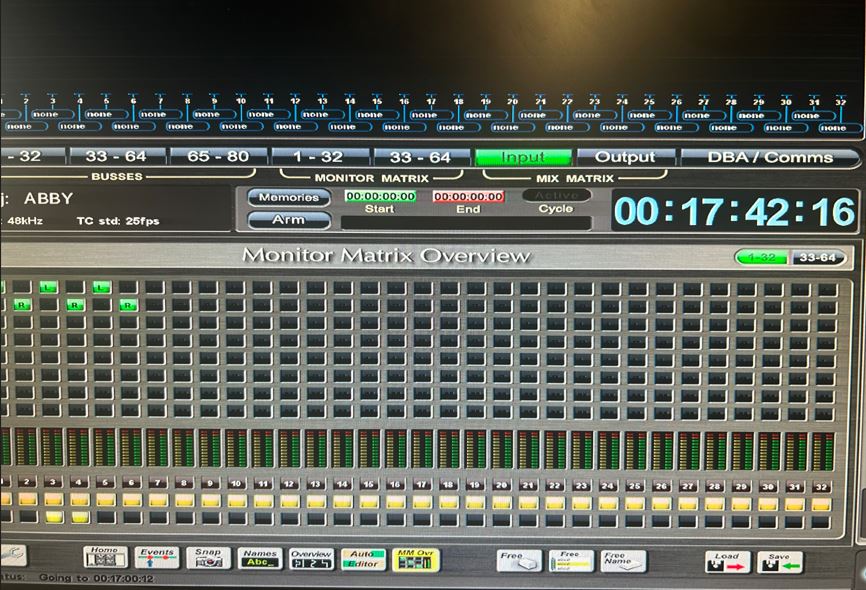This screenshot has width=866, height=590.
Task: Click the level meter above channel 18
Action: 448,449
